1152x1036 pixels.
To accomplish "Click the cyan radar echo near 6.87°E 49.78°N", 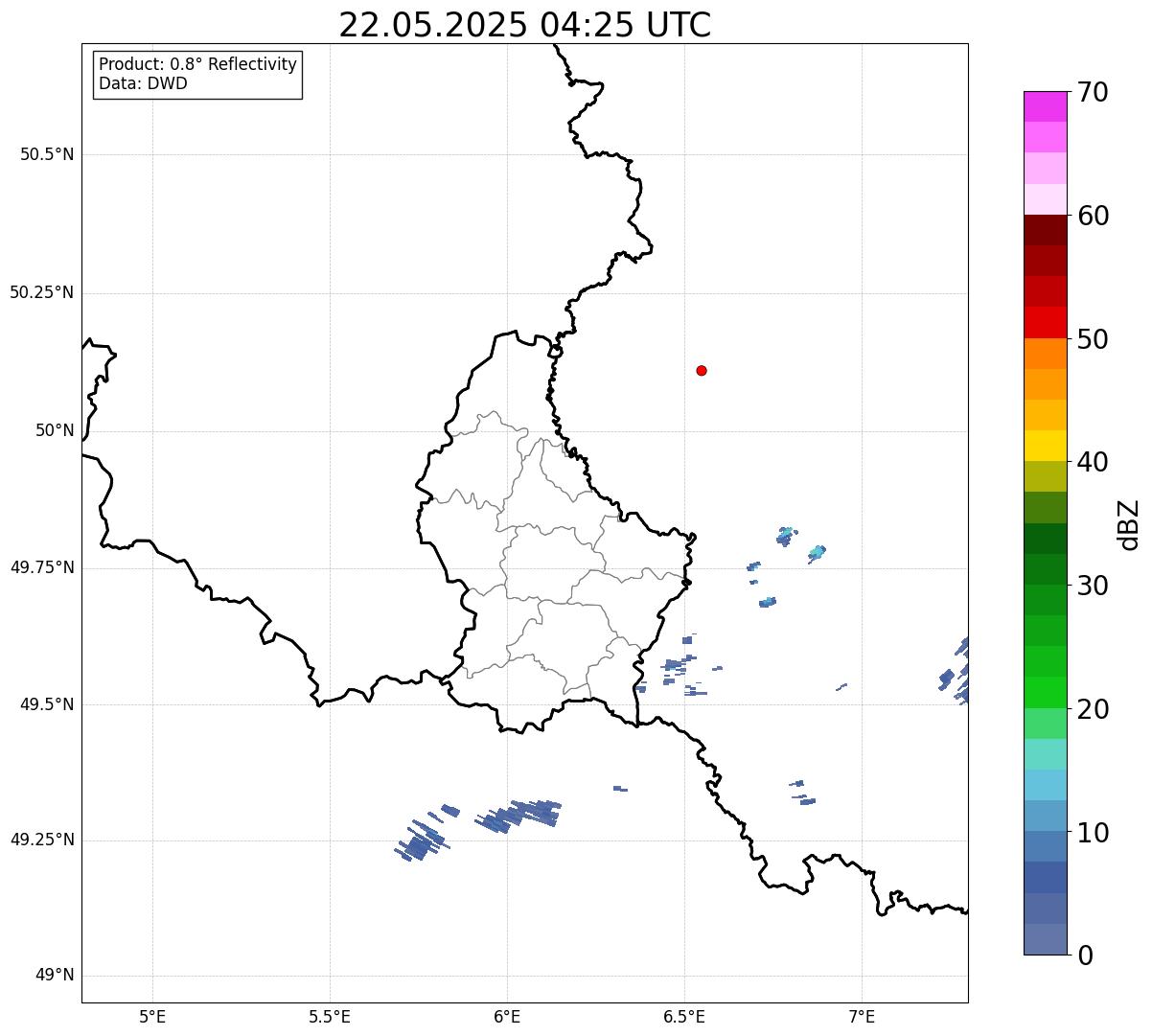I will tap(817, 552).
